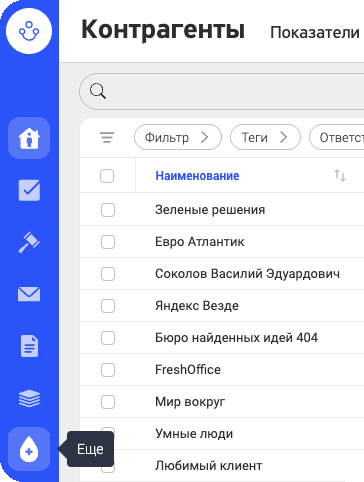Open the FreshOffice record
Image resolution: width=364 pixels, height=482 pixels.
tap(188, 370)
